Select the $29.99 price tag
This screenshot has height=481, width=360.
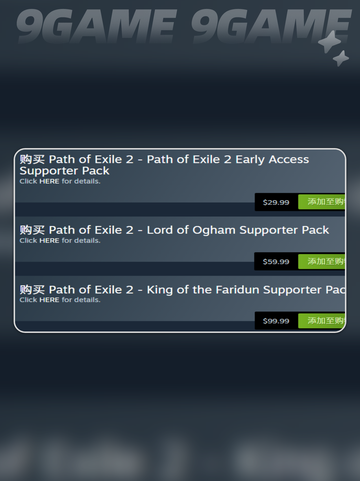(276, 202)
